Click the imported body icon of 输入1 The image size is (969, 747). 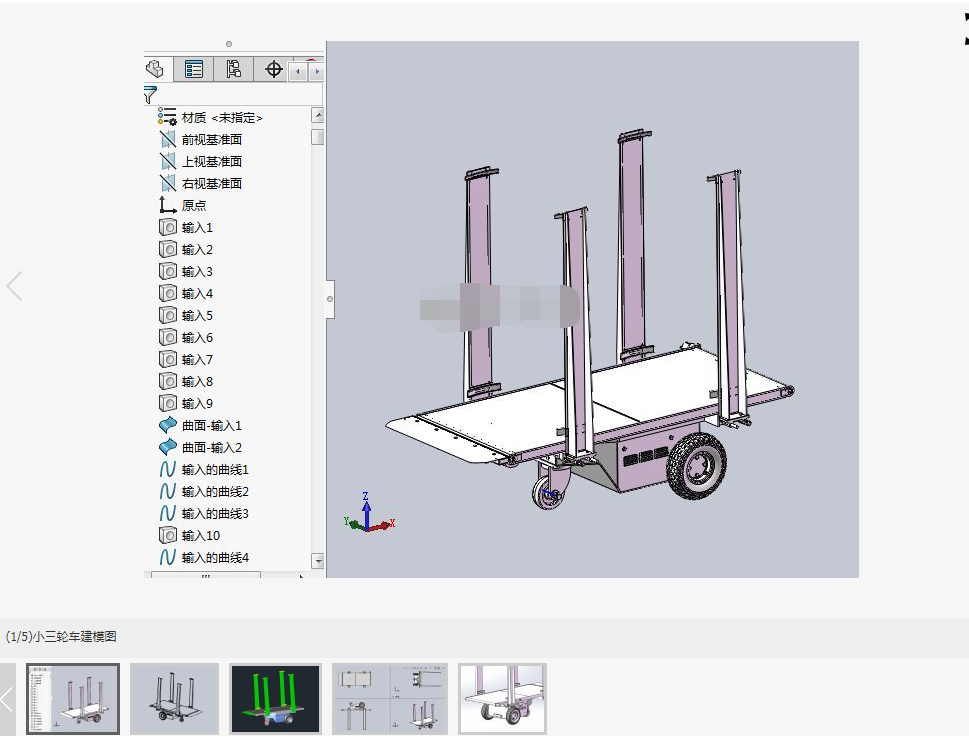(x=167, y=227)
